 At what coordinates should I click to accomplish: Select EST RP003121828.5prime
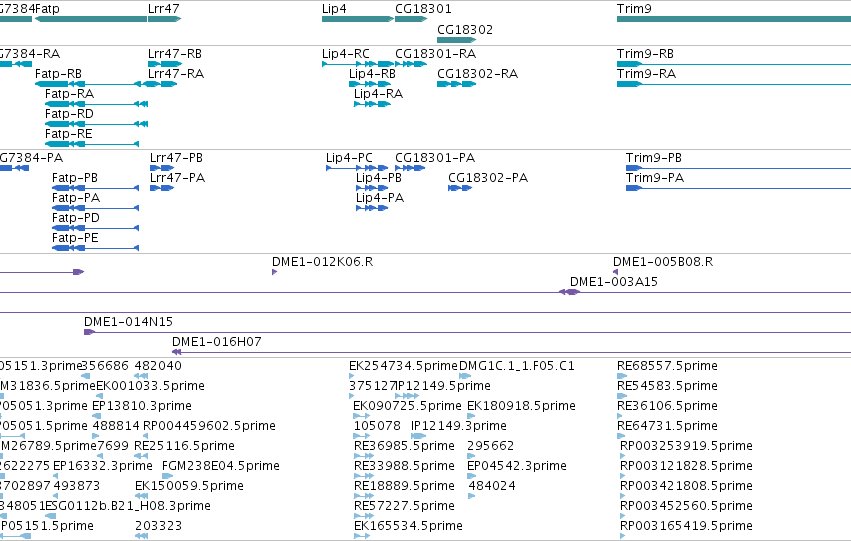click(687, 467)
